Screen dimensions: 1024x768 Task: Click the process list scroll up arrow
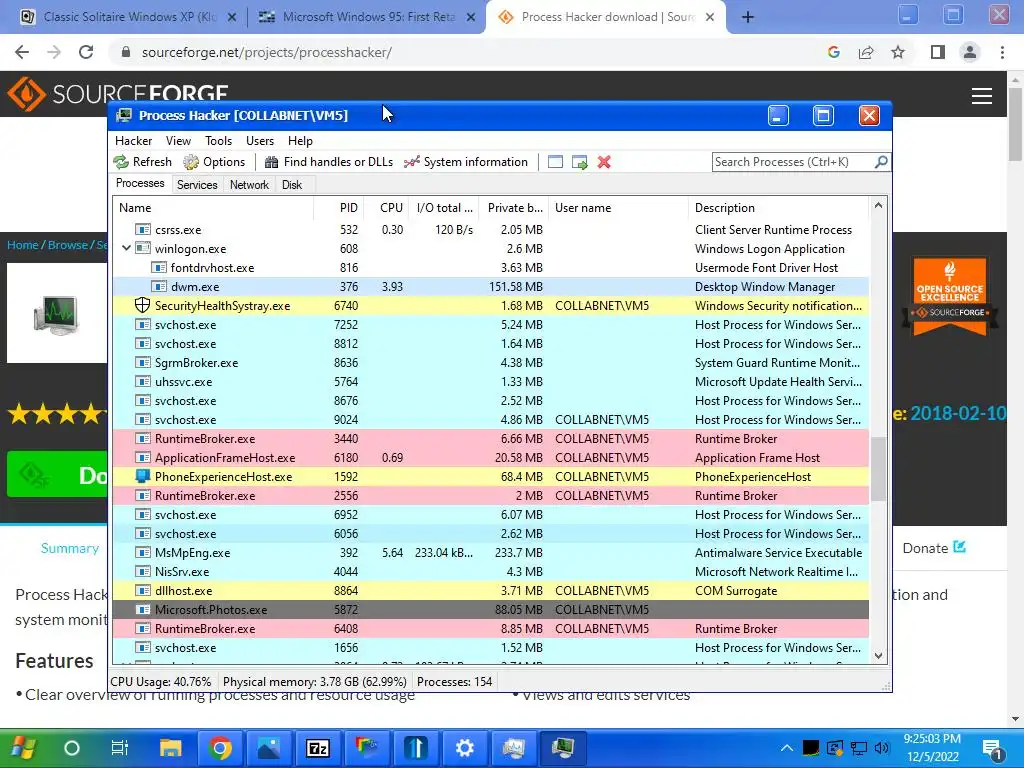coord(878,206)
